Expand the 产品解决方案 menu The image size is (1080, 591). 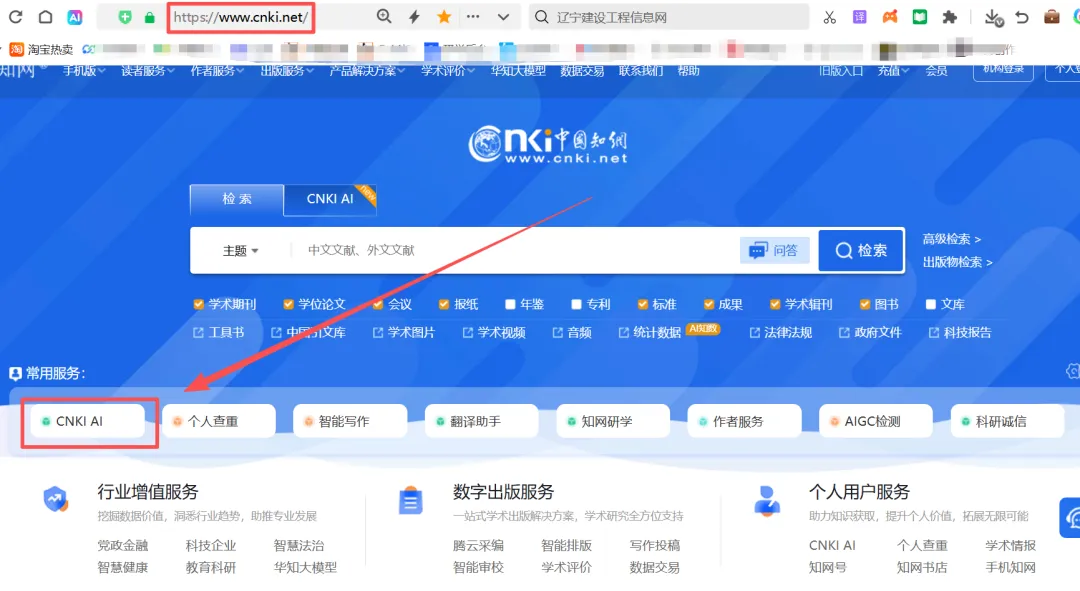[367, 70]
